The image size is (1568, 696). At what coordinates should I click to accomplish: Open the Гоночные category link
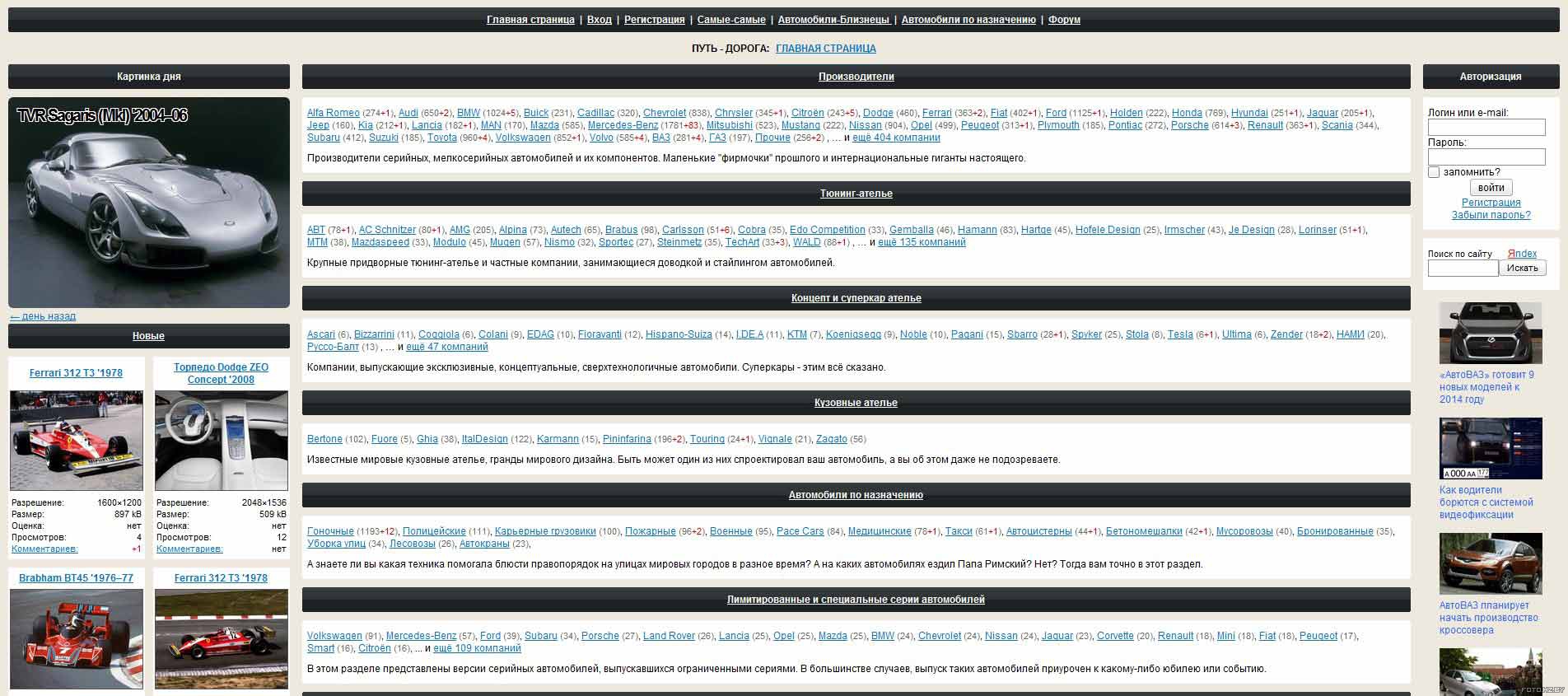(330, 531)
